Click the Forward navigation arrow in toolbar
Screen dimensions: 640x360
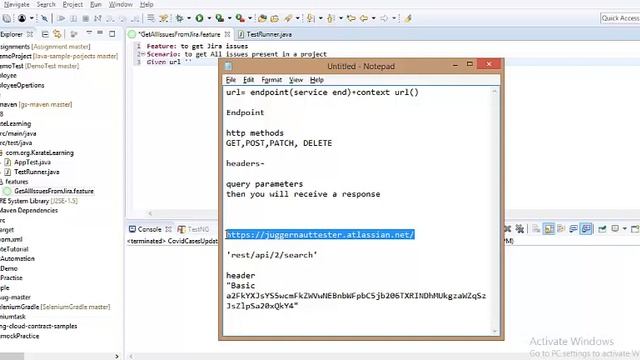384,18
